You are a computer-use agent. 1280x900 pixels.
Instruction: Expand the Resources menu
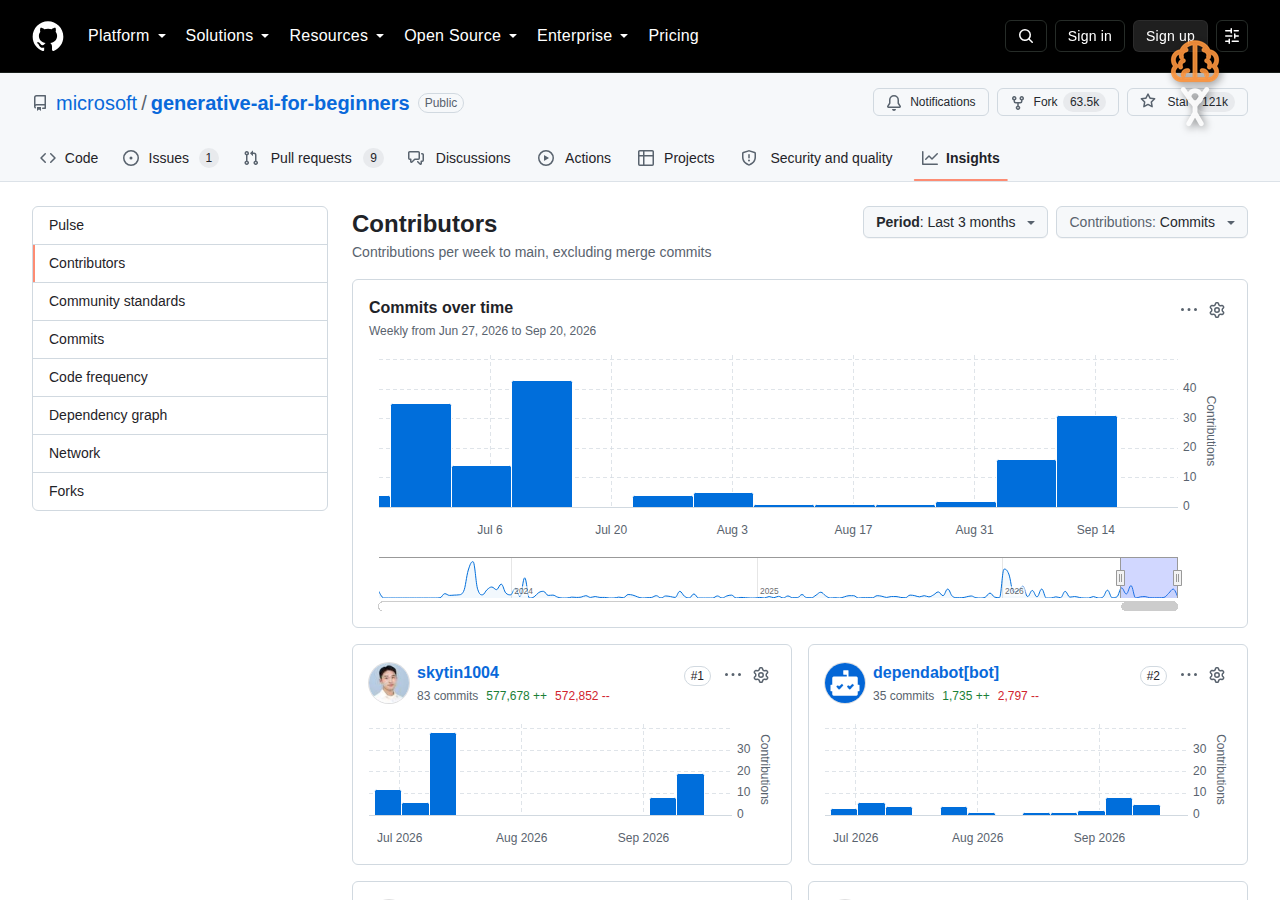pos(337,36)
